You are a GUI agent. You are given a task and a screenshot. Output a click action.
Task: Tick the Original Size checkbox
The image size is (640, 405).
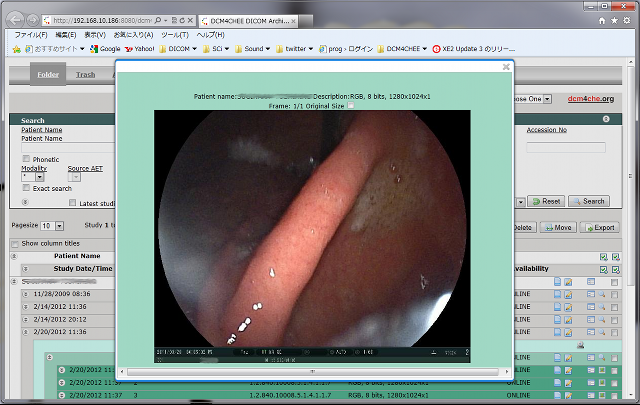(x=351, y=105)
